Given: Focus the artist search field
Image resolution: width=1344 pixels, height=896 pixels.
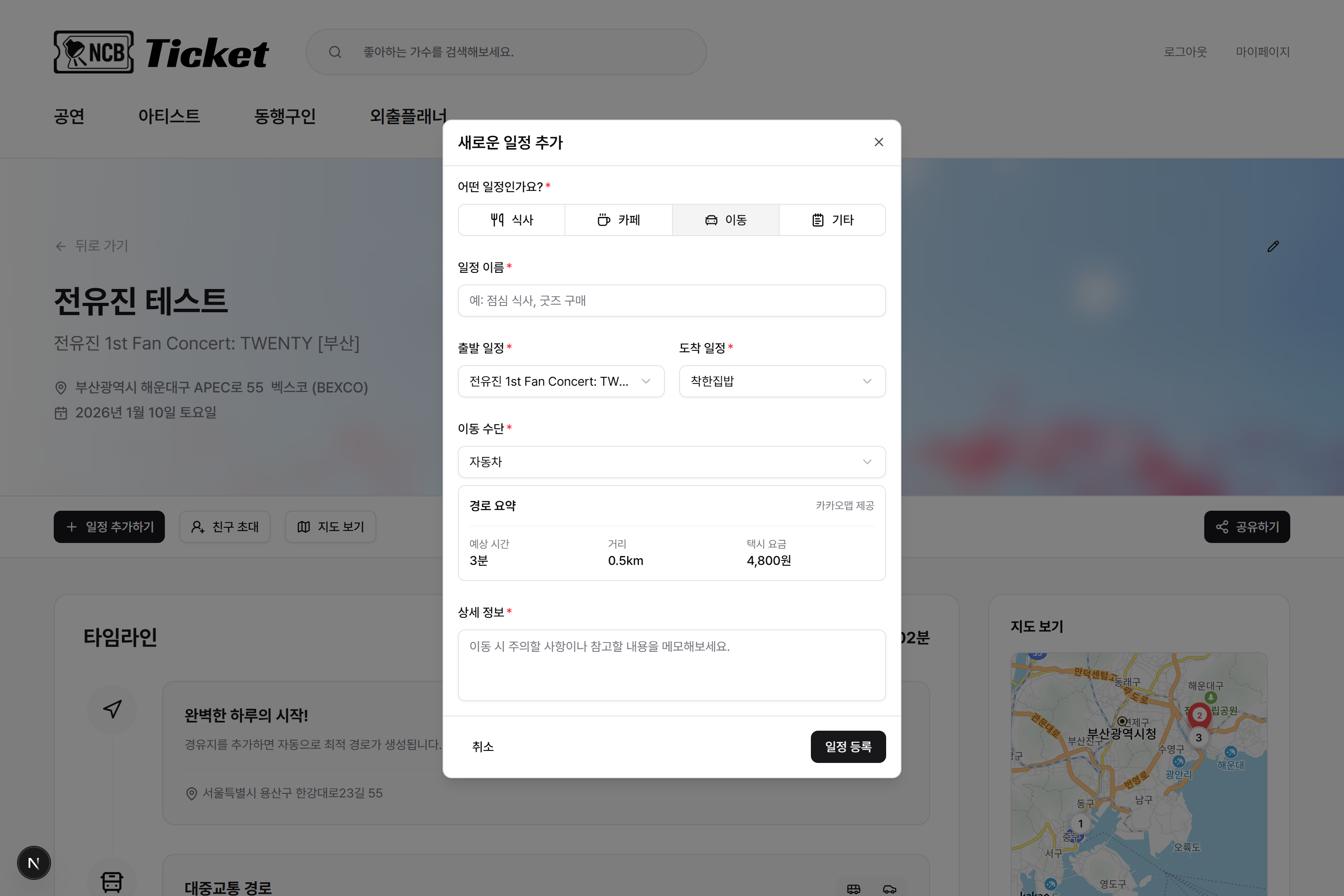Looking at the screenshot, I should click(x=506, y=52).
